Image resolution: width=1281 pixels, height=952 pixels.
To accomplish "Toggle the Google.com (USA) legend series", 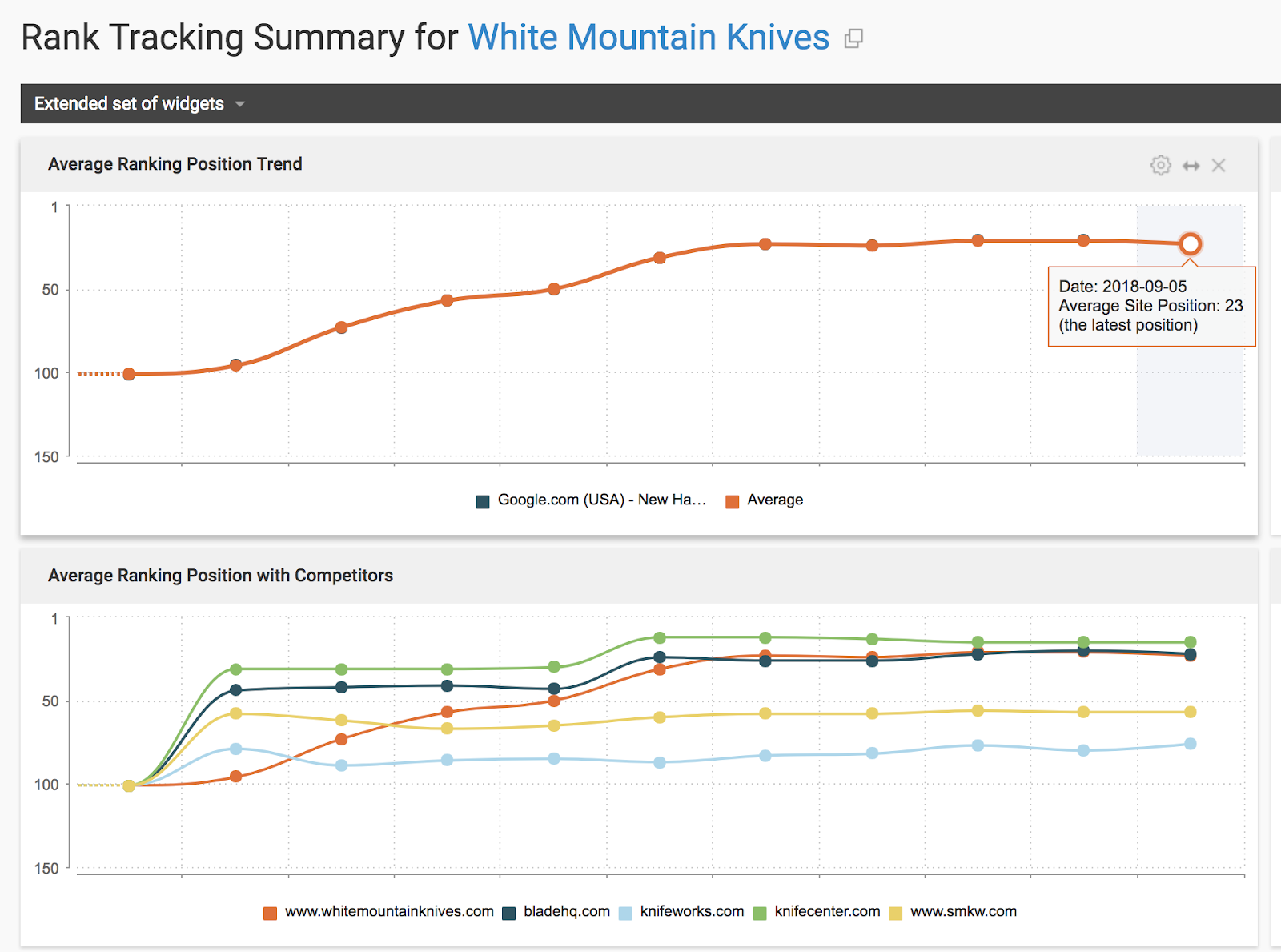I will [x=601, y=500].
